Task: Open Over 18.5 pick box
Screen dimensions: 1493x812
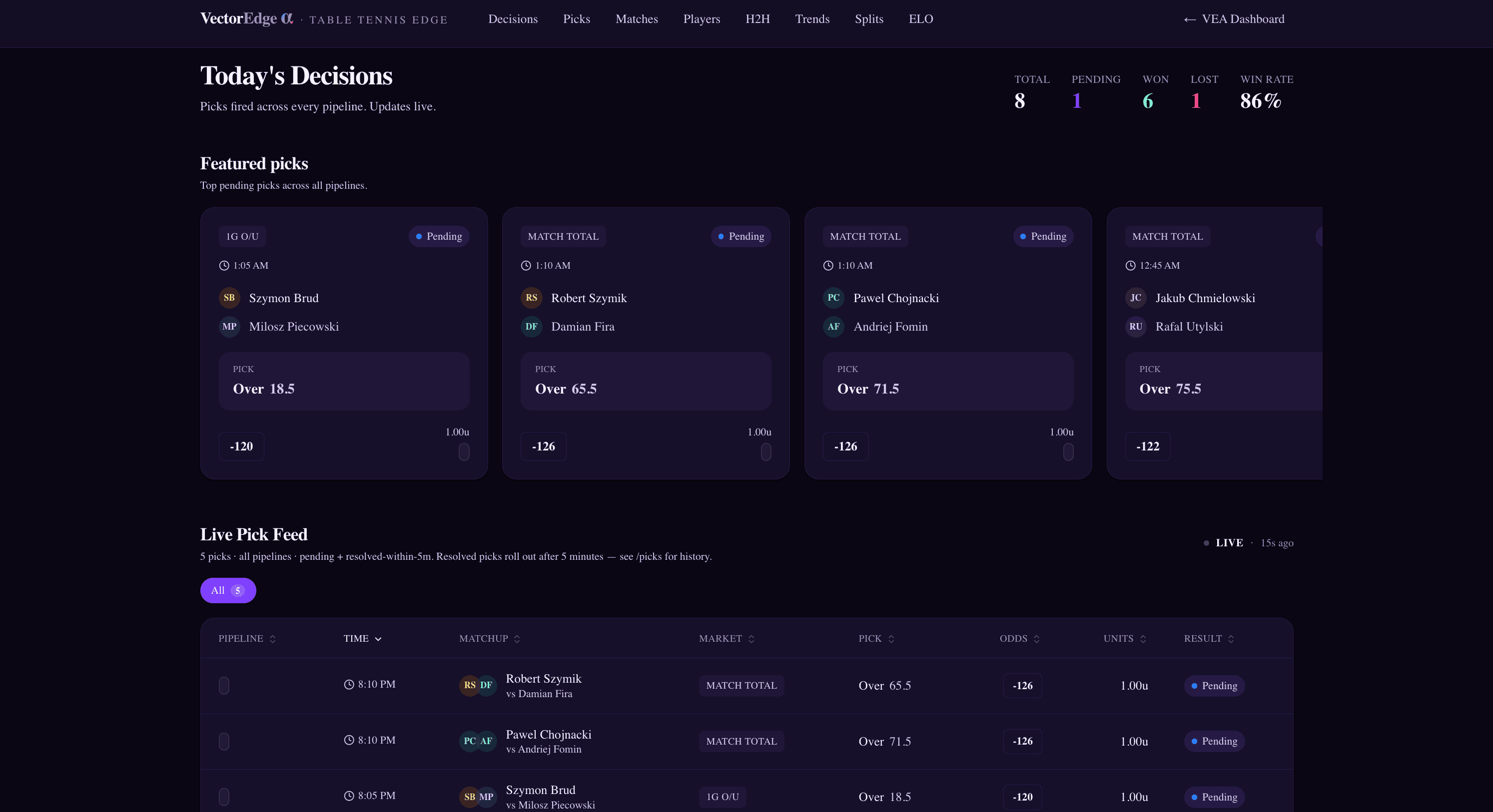Action: coord(344,381)
